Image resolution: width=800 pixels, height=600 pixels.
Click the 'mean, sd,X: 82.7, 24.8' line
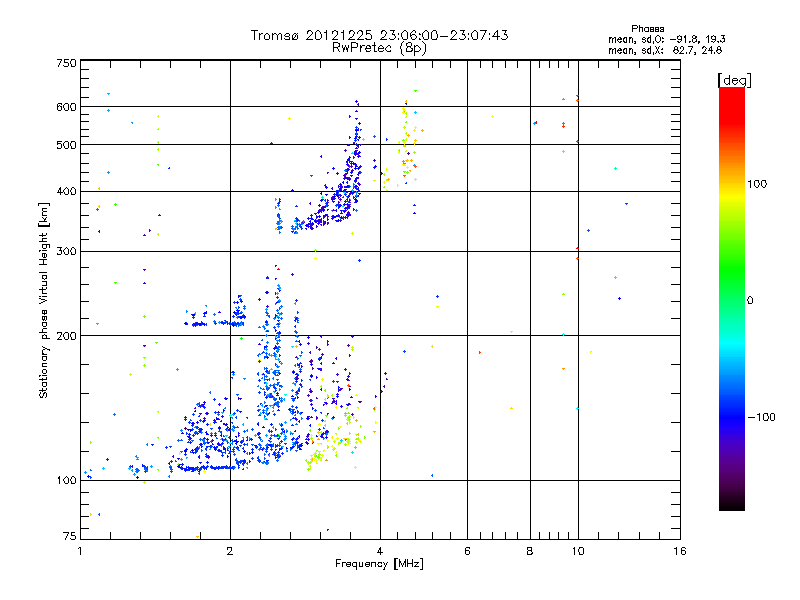665,50
